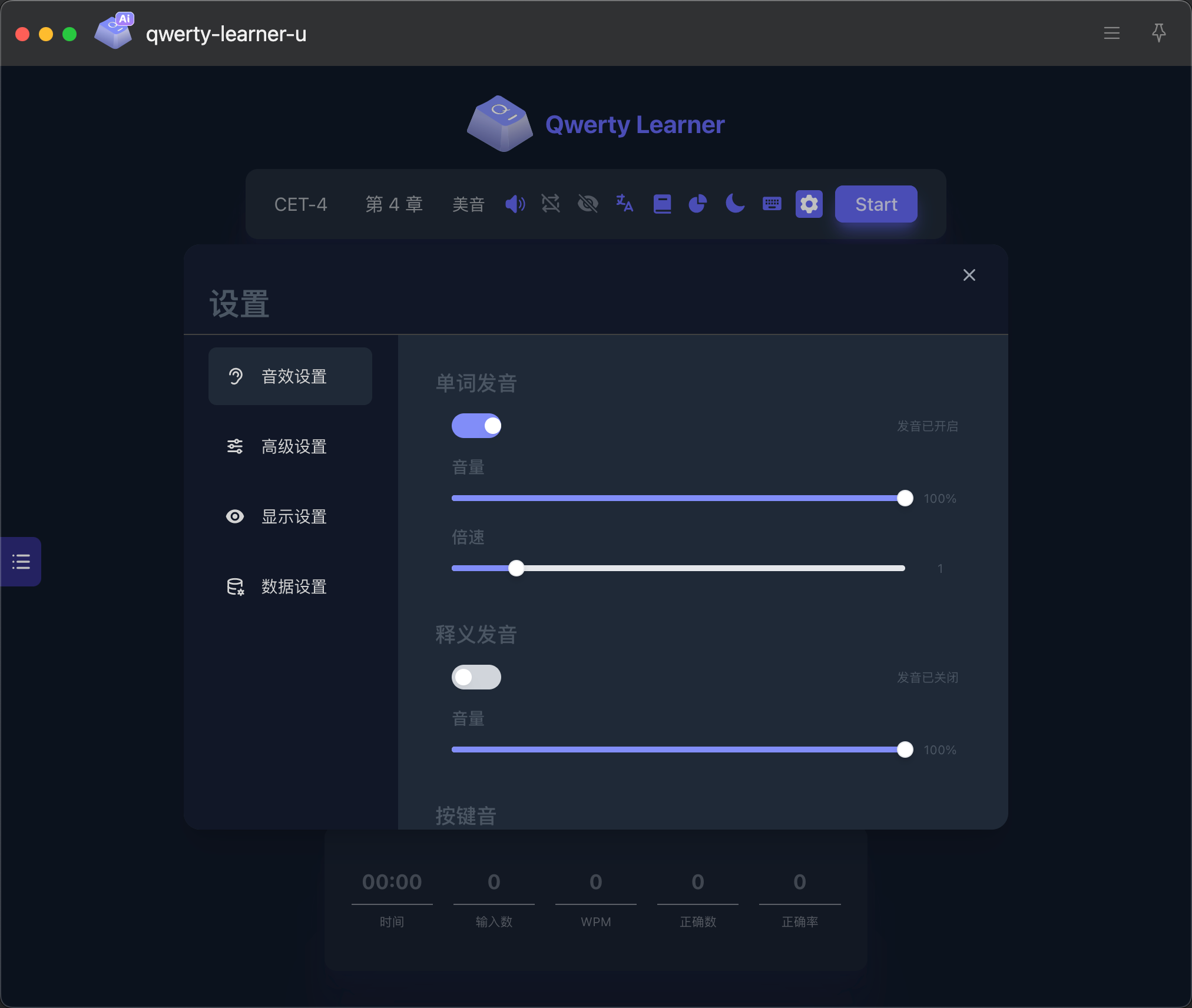Open the word list side panel button
1192x1008 pixels.
[x=21, y=561]
